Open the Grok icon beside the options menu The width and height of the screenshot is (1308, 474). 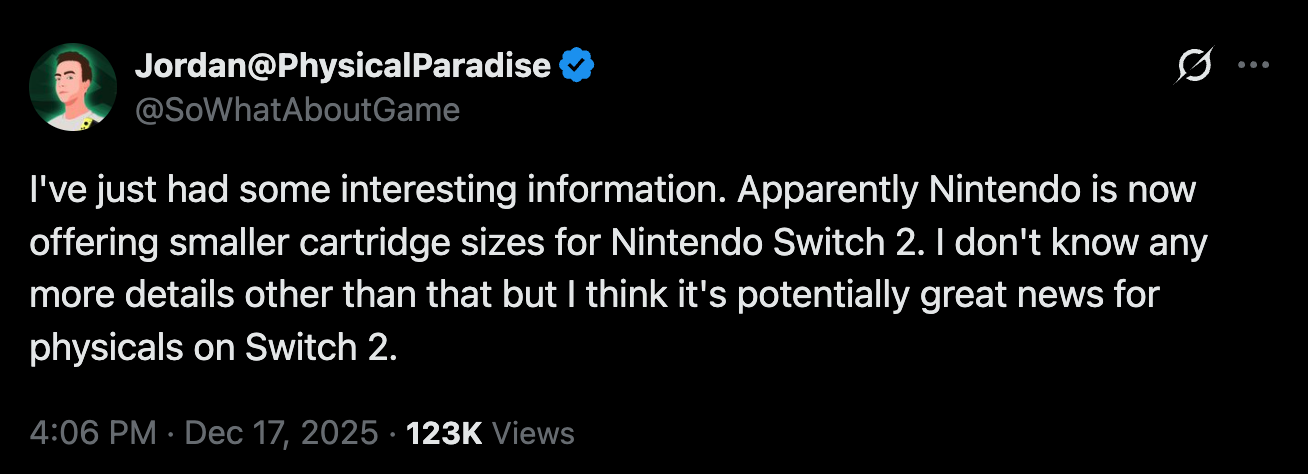(1196, 67)
